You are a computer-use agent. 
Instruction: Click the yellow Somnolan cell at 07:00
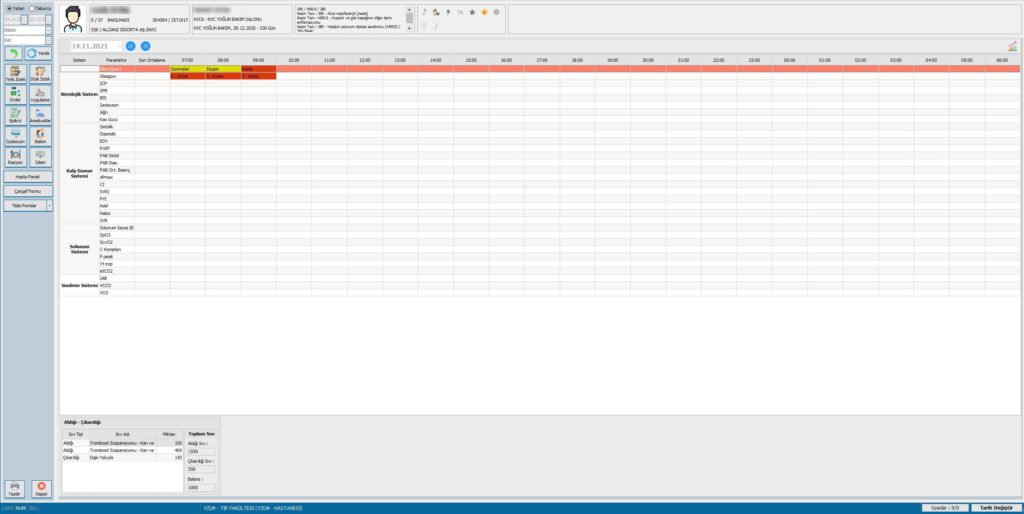(187, 69)
